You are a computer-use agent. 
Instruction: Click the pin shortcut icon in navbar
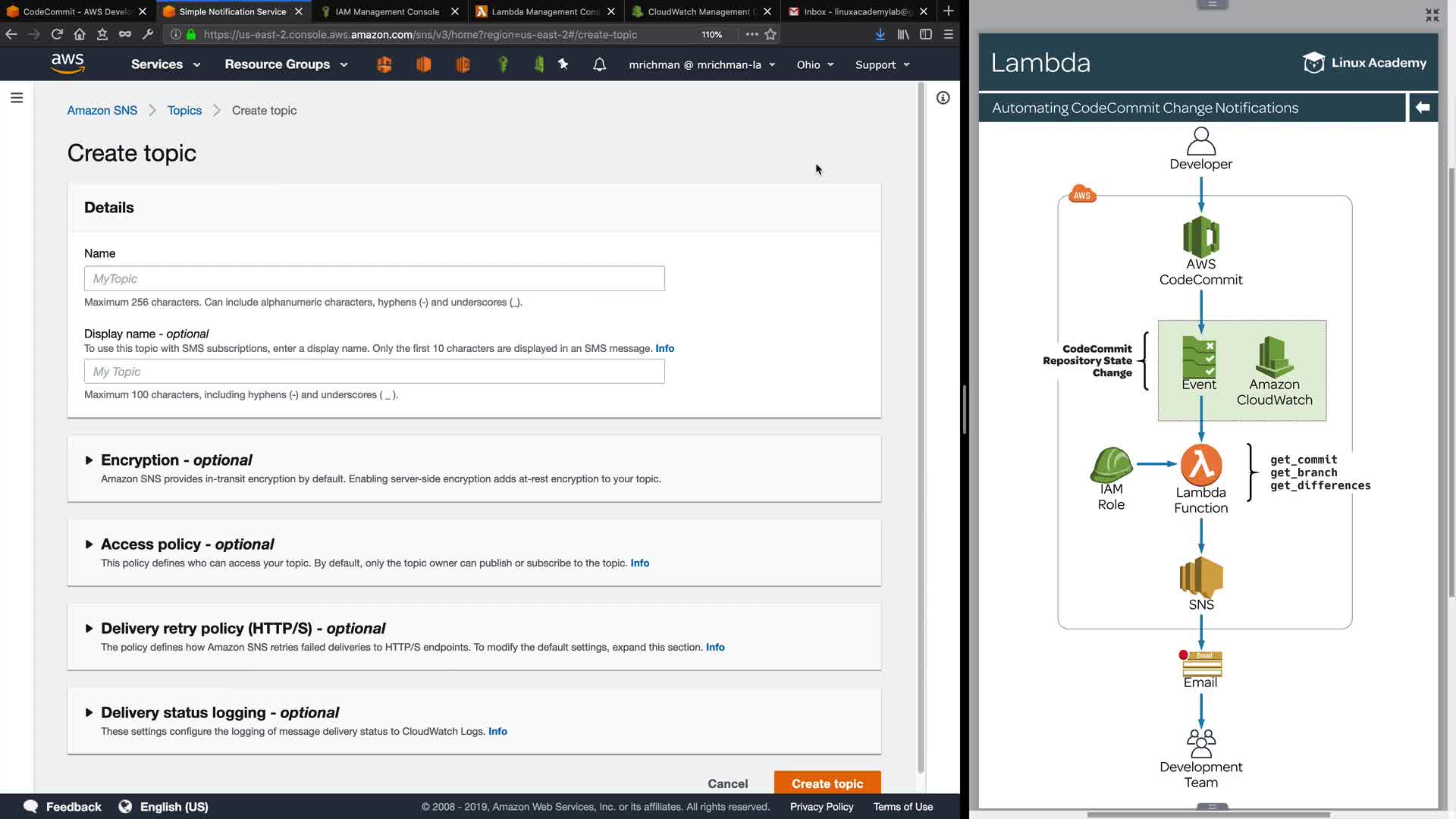[563, 64]
